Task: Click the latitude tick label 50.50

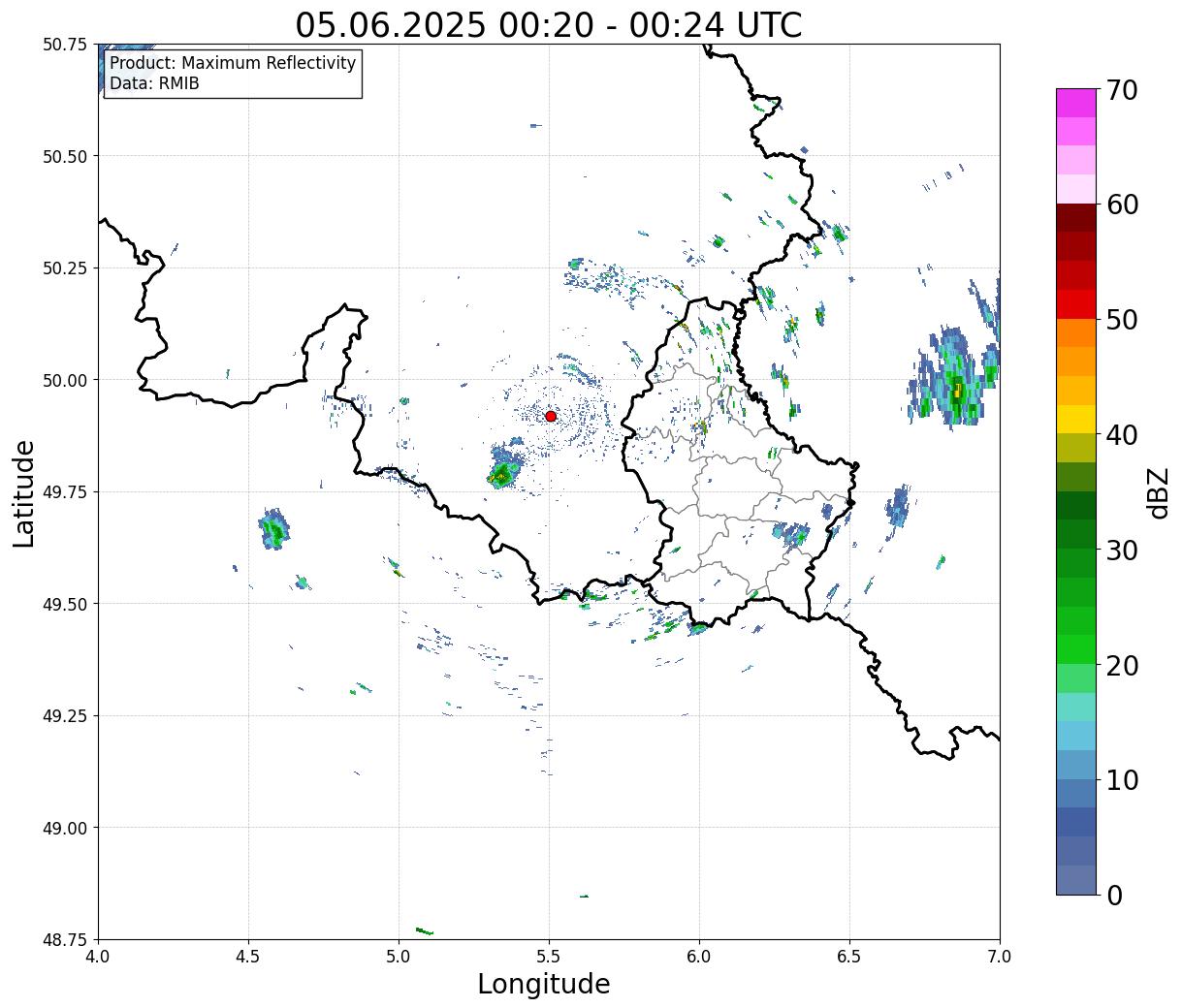Action: point(65,156)
